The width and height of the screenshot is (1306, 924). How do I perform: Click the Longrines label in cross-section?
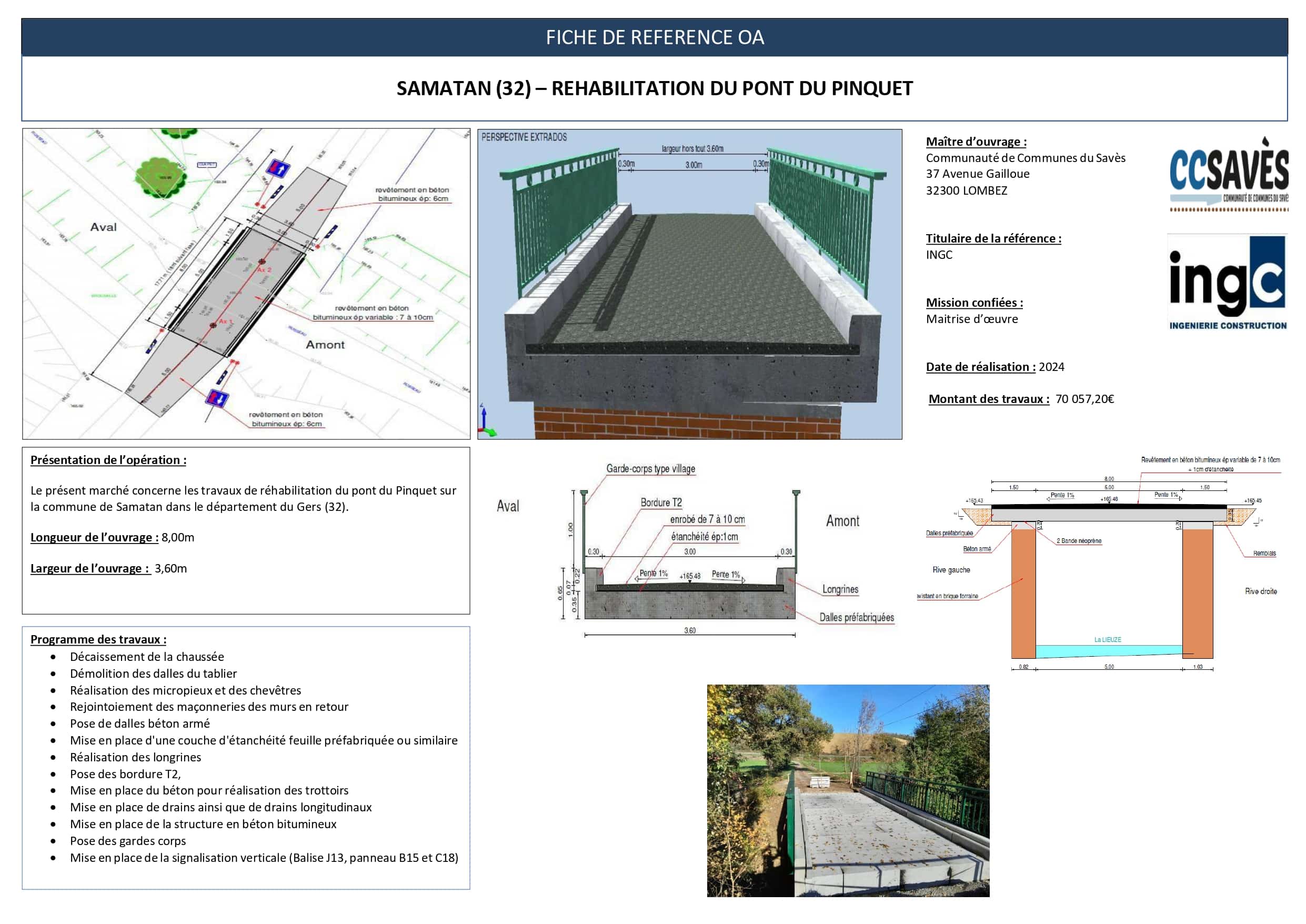[840, 589]
